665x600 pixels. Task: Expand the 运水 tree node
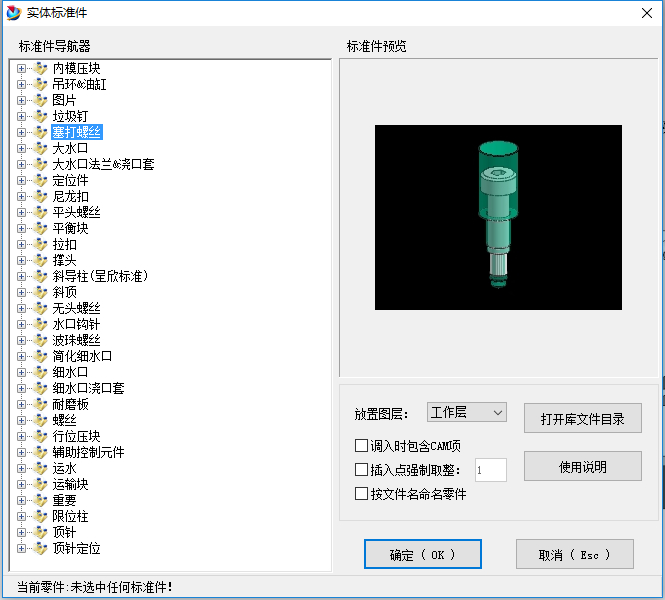21,468
